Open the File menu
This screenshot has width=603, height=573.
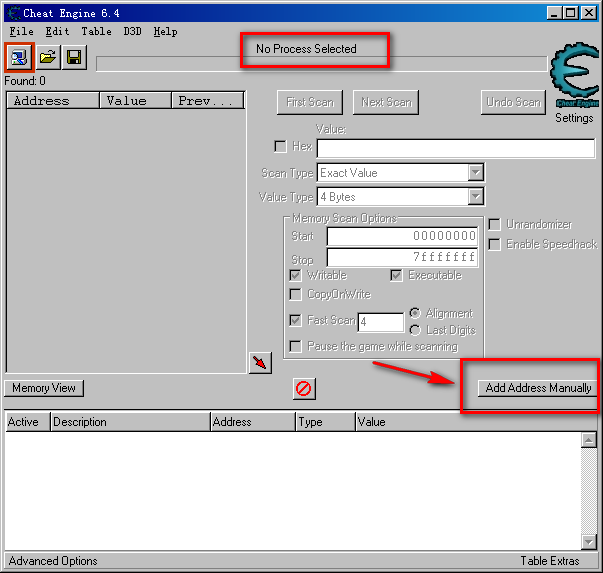coord(22,32)
